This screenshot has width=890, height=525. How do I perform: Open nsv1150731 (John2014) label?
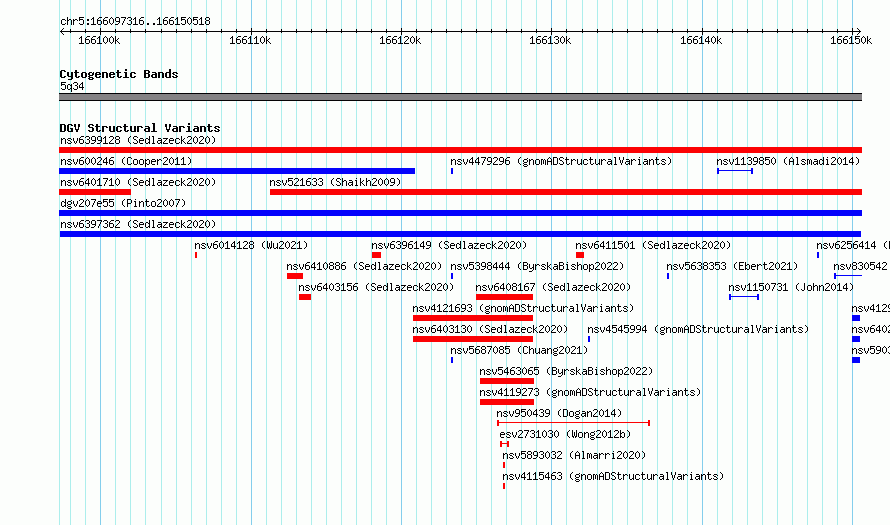click(x=791, y=287)
